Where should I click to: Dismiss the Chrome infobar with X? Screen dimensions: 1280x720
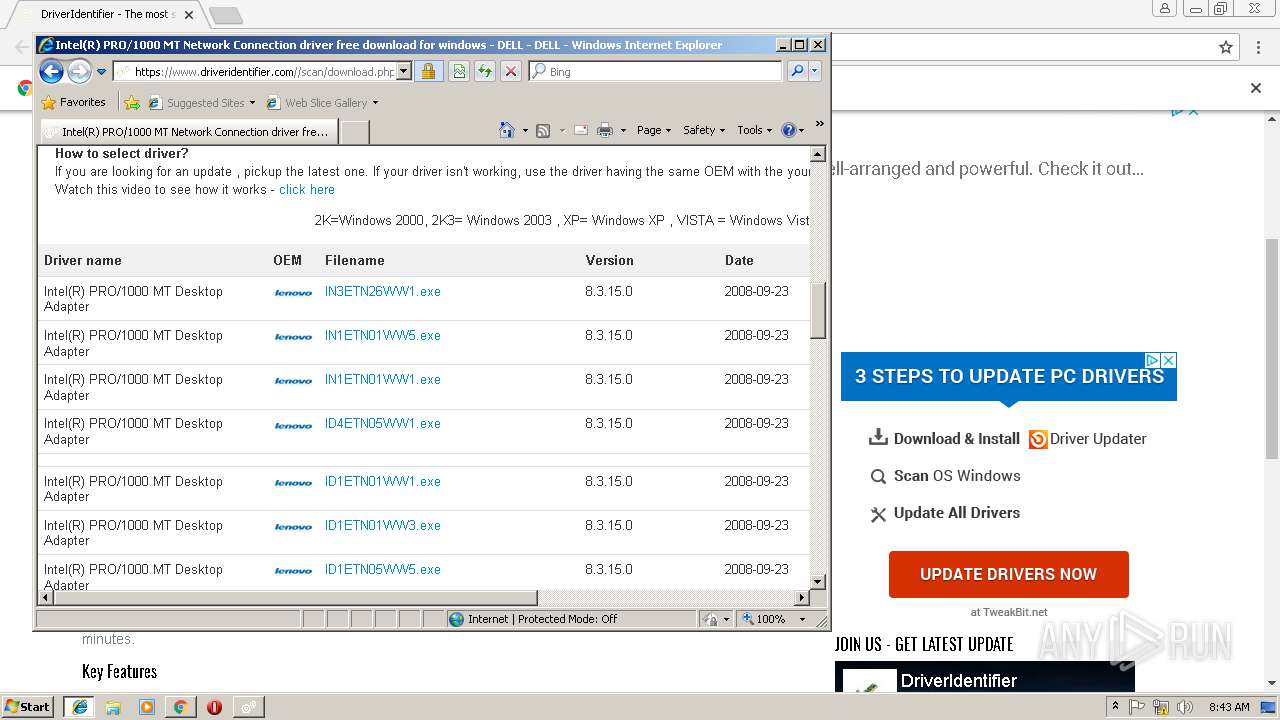1256,88
